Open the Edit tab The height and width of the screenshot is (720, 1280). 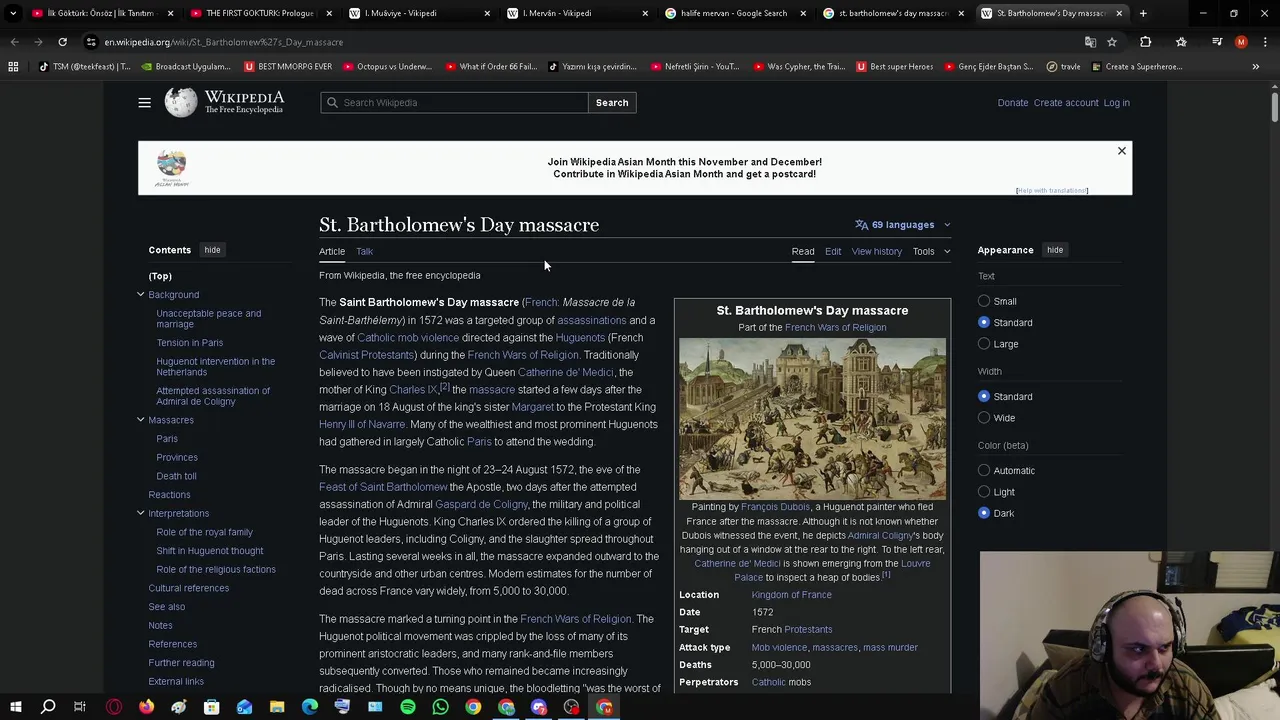[x=833, y=251]
